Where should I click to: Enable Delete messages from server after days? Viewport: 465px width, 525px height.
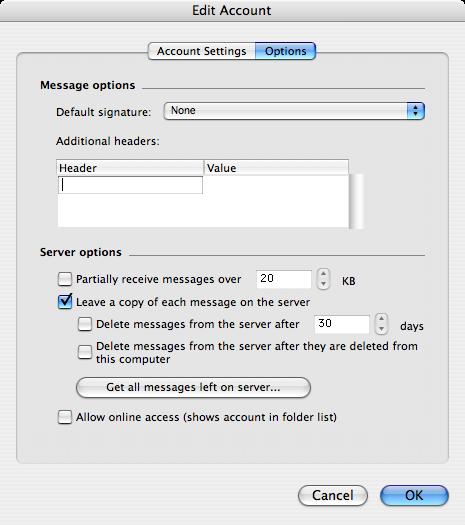coord(85,324)
